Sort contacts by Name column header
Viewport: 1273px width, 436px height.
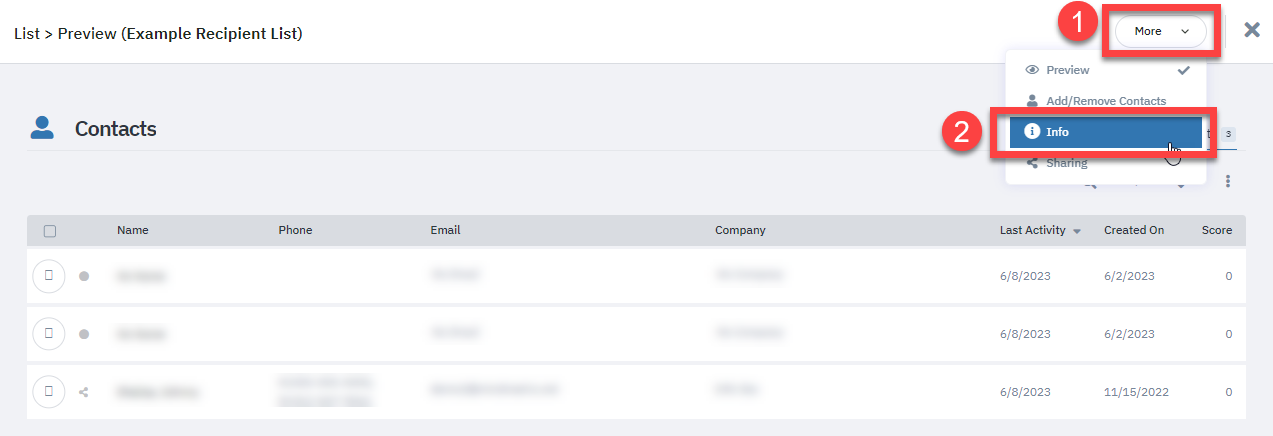132,230
